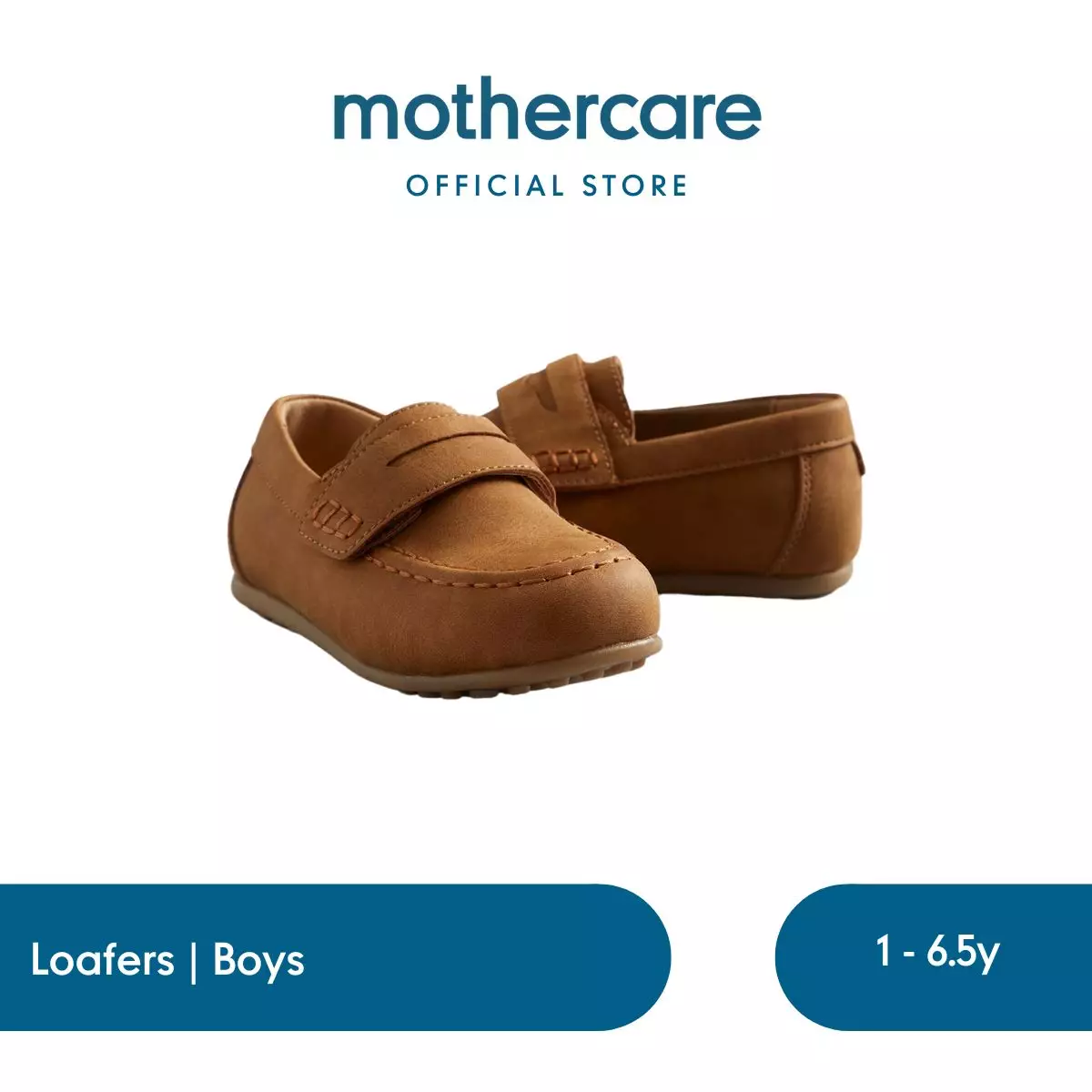Click the mothercare logo text

pos(547,114)
